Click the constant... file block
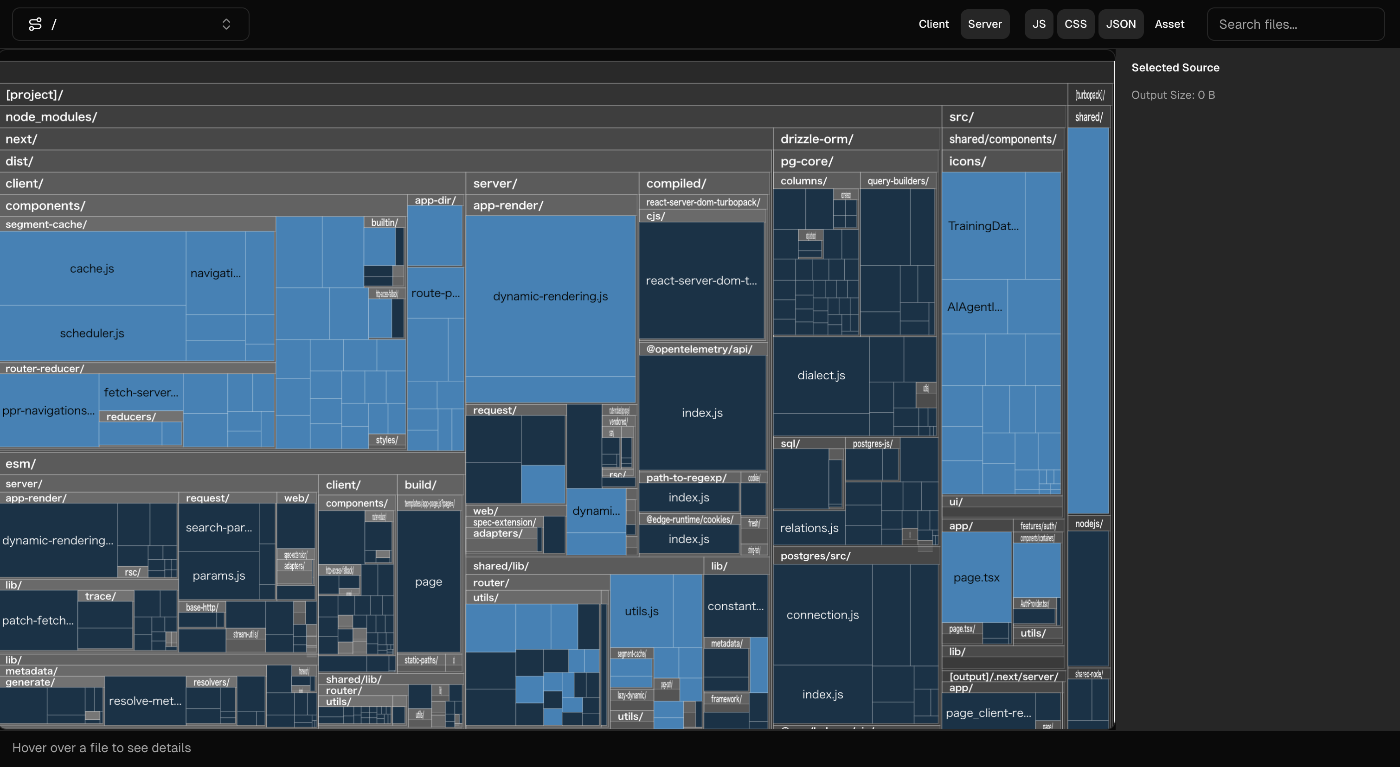Image resolution: width=1400 pixels, height=767 pixels. (735, 606)
